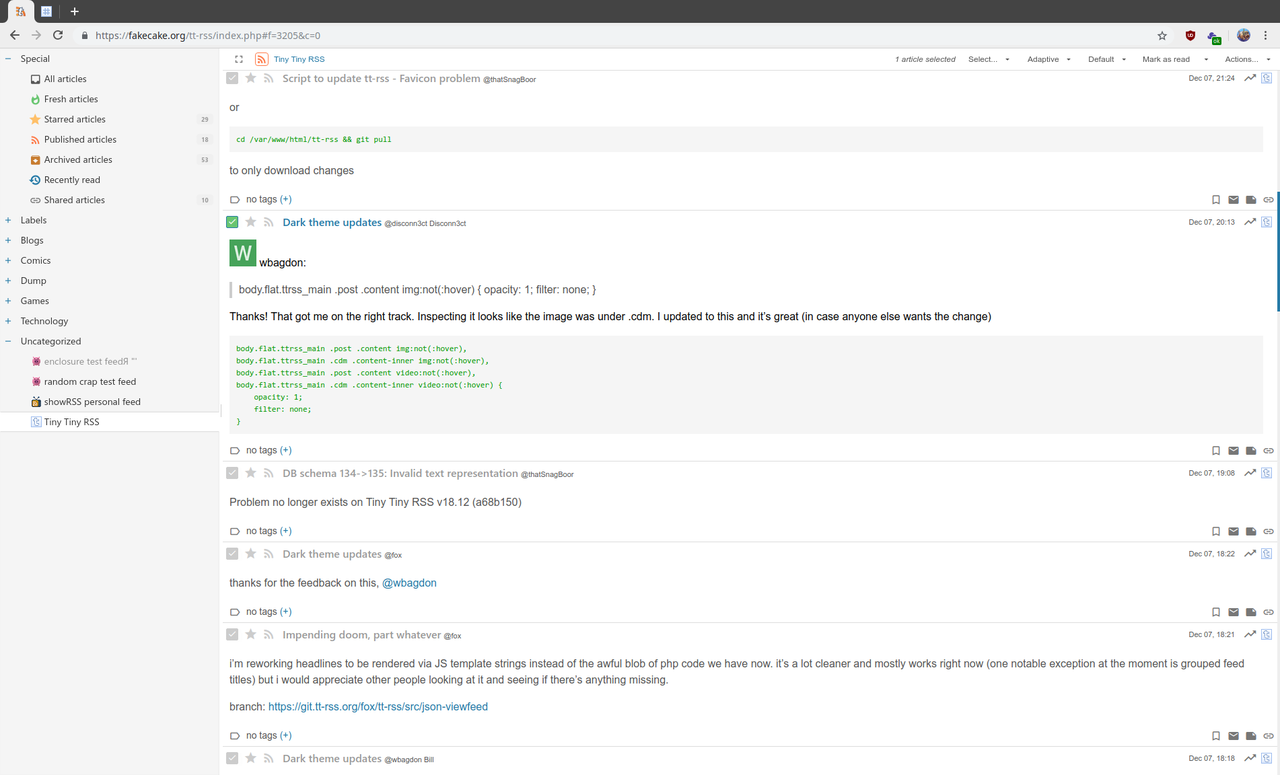Image resolution: width=1280 pixels, height=775 pixels.
Task: Open the 'Select...' dropdown in the toolbar
Action: click(x=988, y=59)
